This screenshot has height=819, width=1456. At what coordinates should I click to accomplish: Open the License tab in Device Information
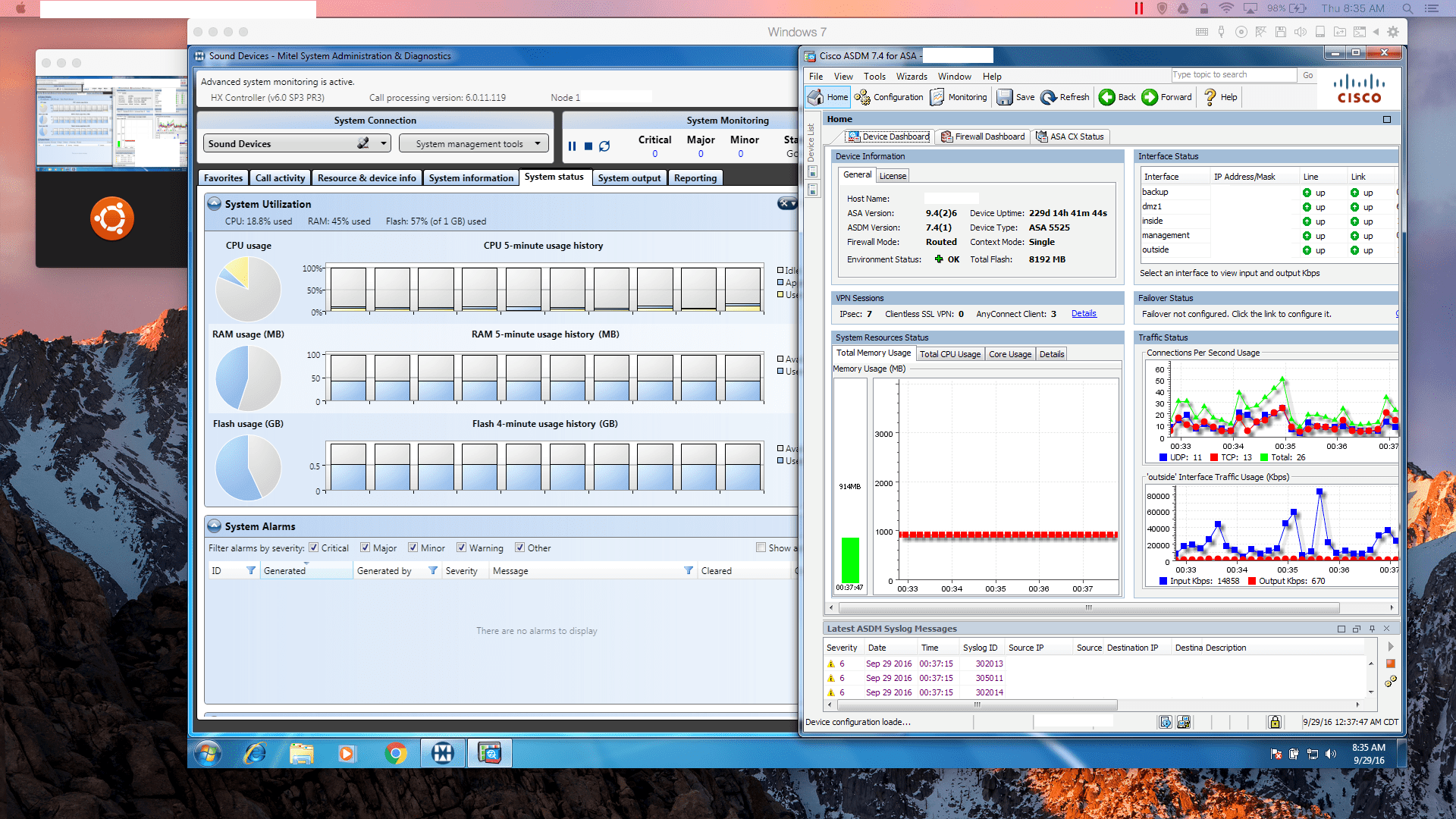[893, 176]
